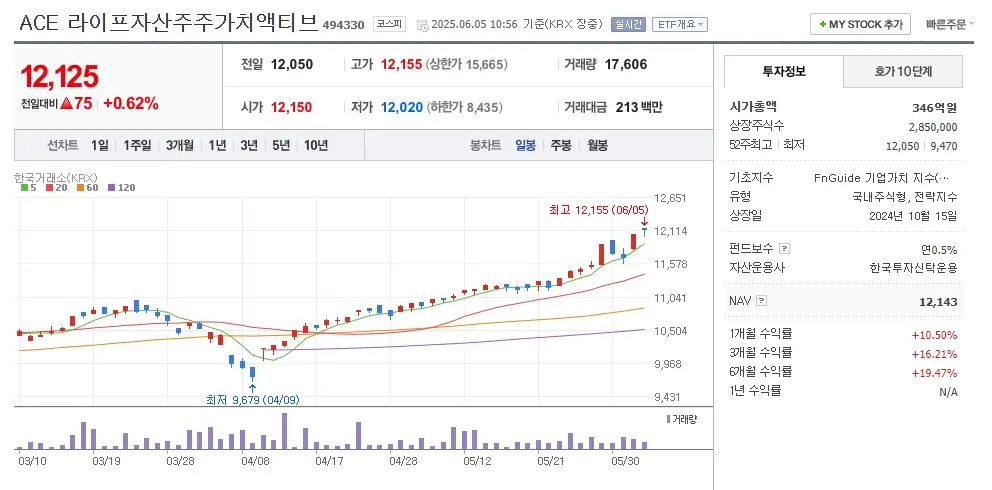The width and height of the screenshot is (992, 490).
Task: Switch to the 주봉 weekly candle chart
Action: (560, 145)
